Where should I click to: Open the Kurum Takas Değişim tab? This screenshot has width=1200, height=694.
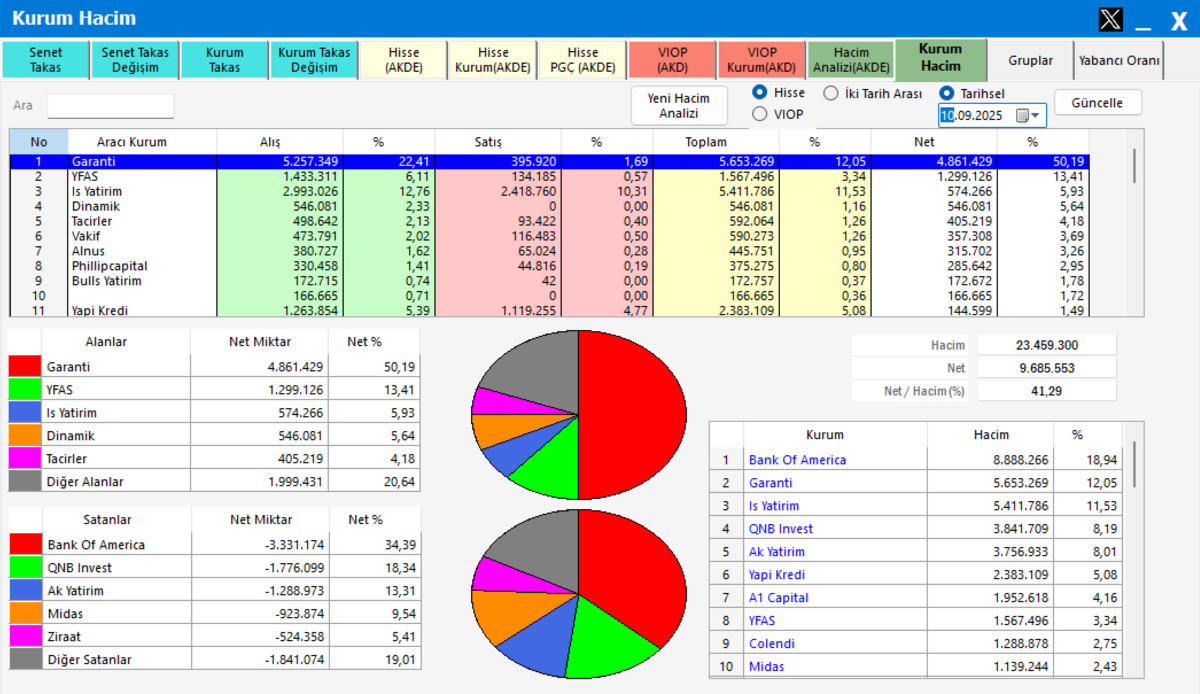tap(313, 60)
